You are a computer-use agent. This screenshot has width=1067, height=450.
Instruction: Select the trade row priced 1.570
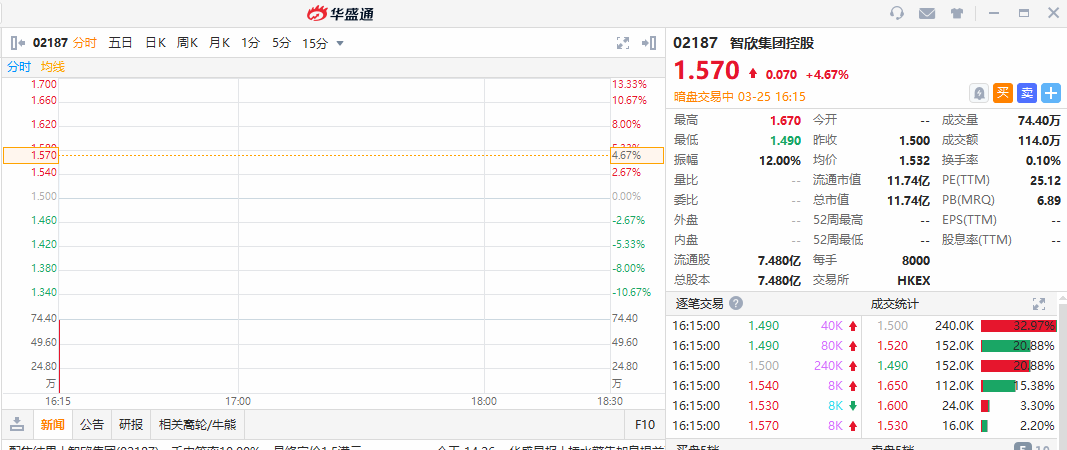(x=765, y=425)
